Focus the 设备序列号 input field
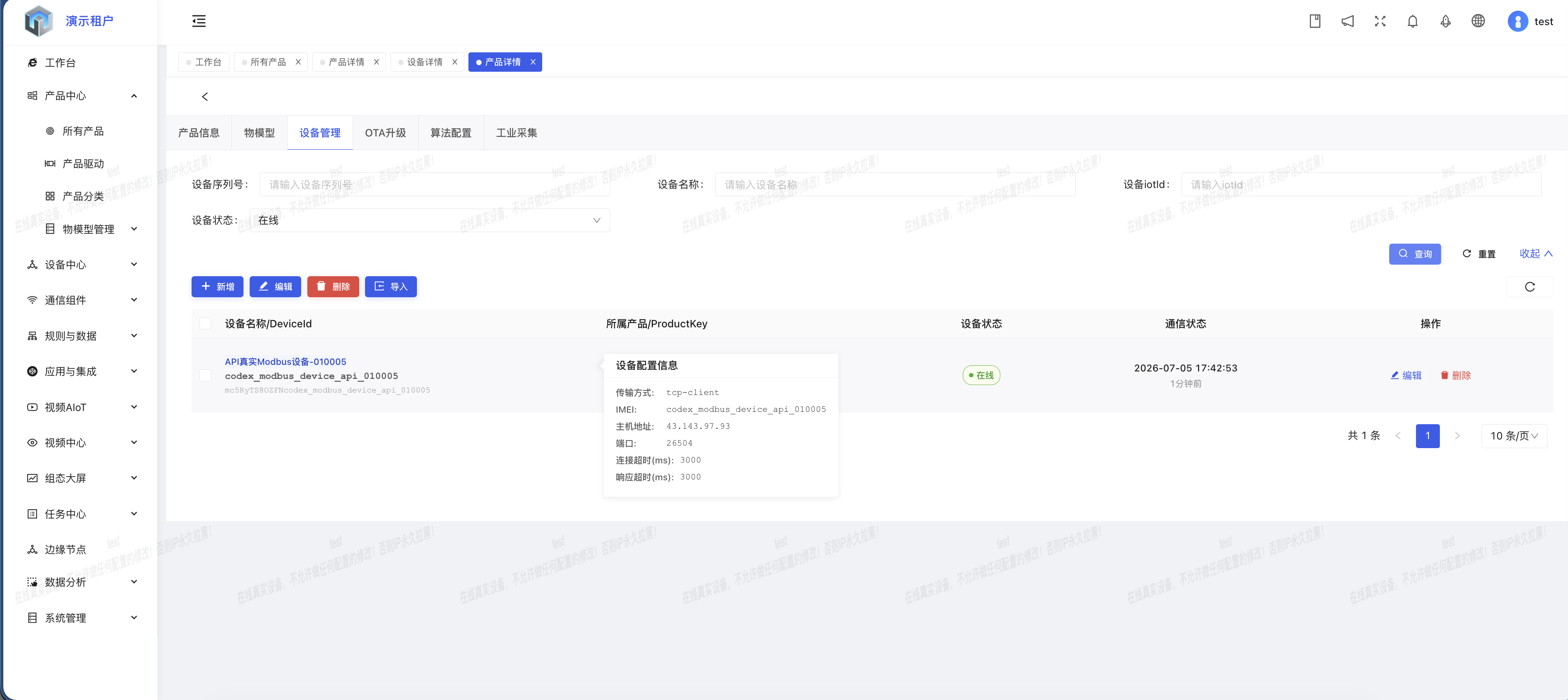Image resolution: width=1568 pixels, height=700 pixels. 435,185
